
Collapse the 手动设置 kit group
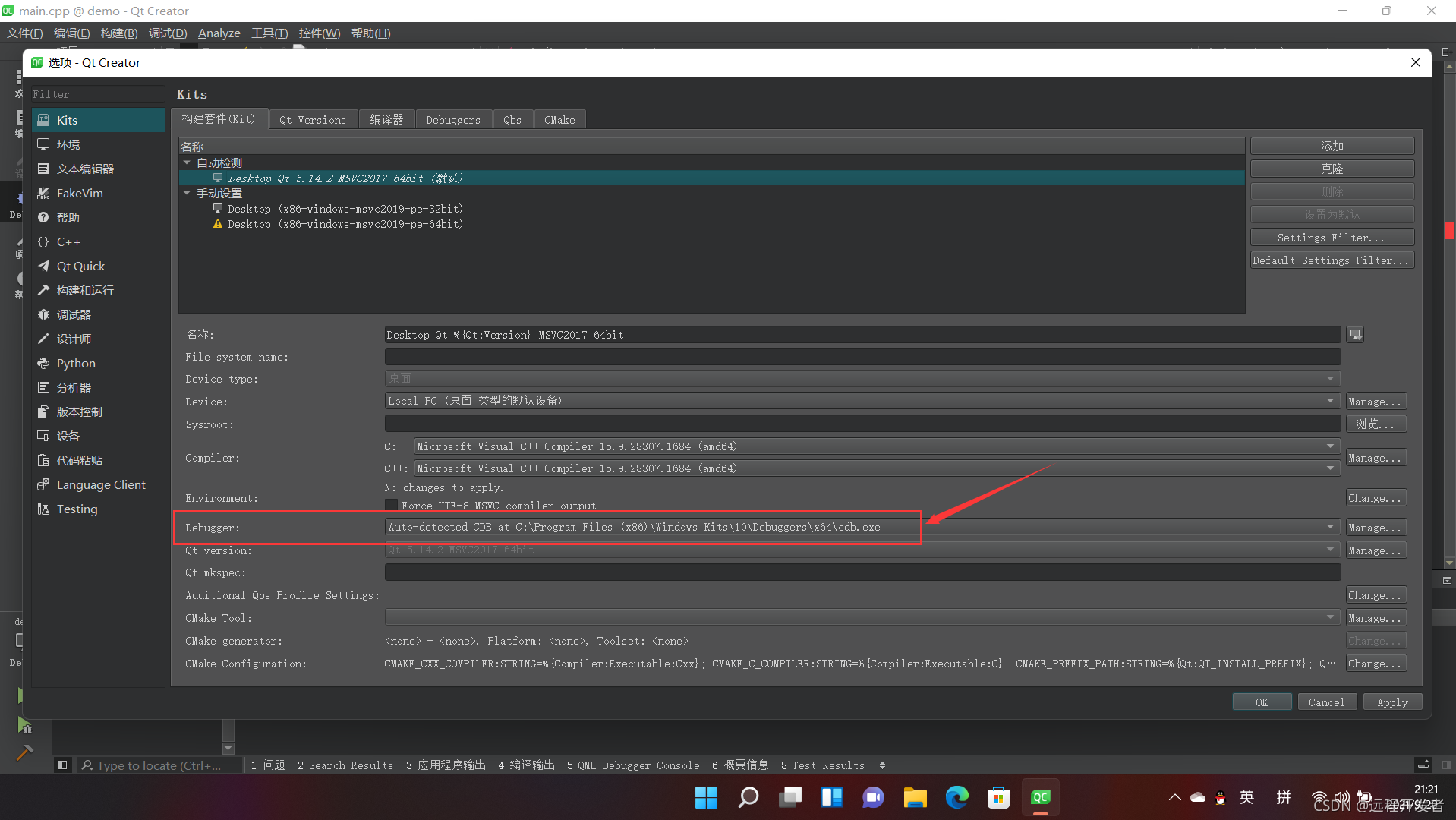187,193
